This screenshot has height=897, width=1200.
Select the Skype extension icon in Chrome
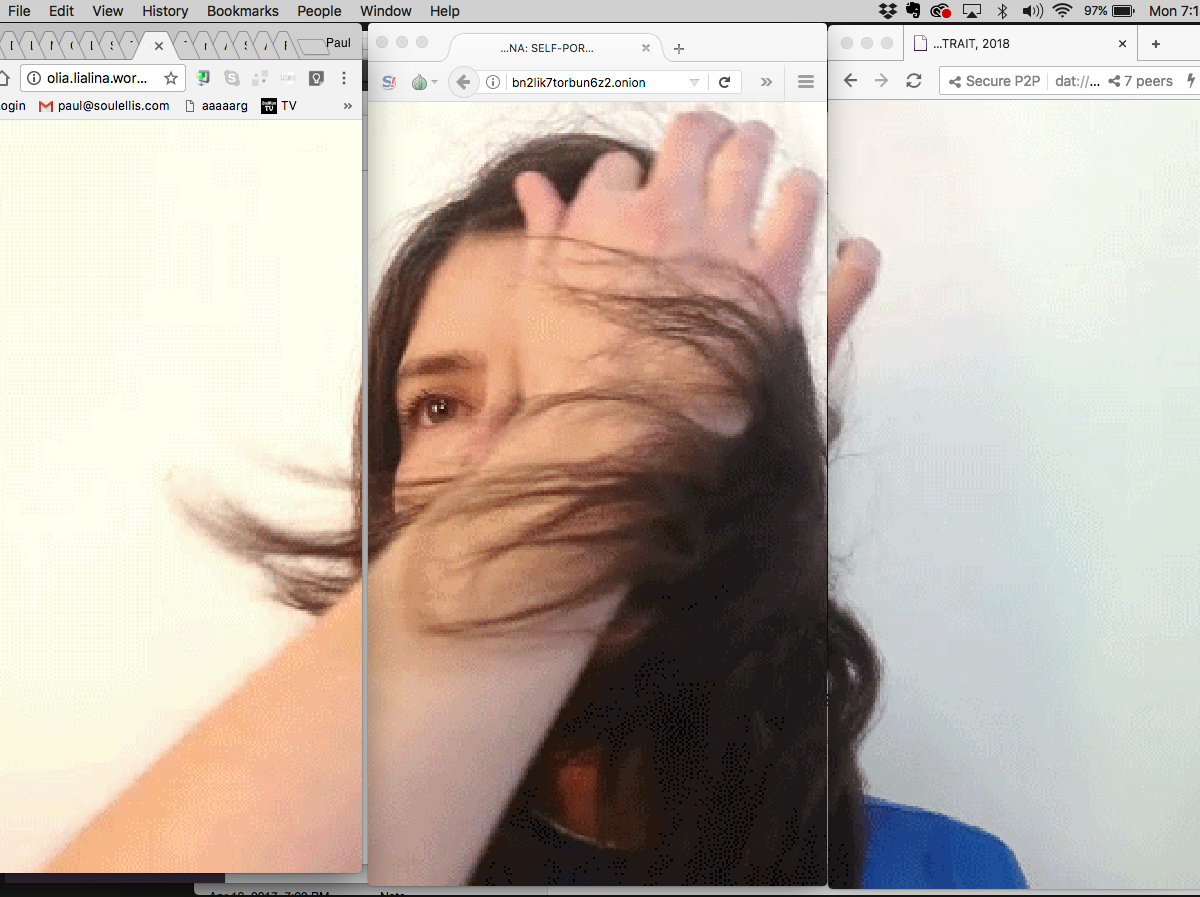[x=231, y=78]
